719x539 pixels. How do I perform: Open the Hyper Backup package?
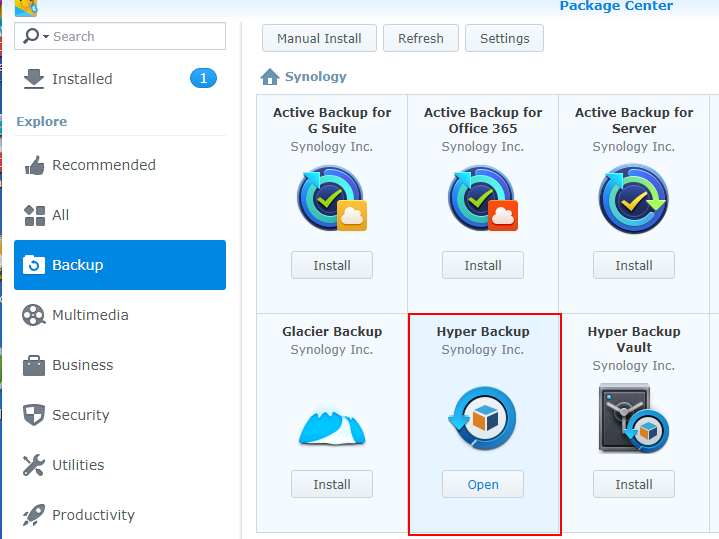[x=483, y=484]
